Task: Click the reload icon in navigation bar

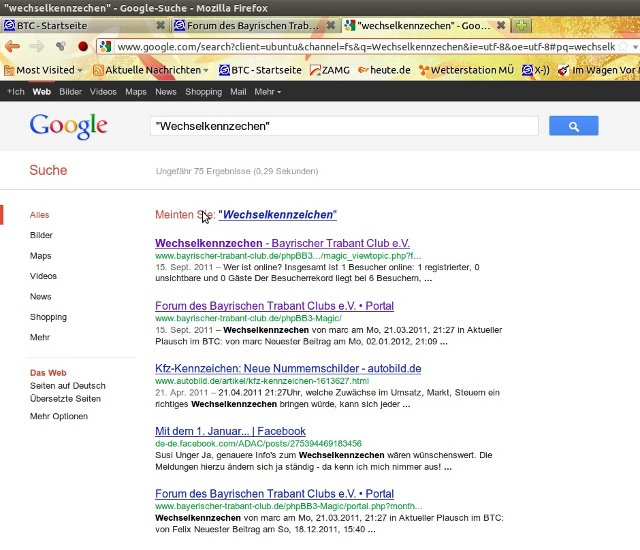Action: (x=61, y=47)
